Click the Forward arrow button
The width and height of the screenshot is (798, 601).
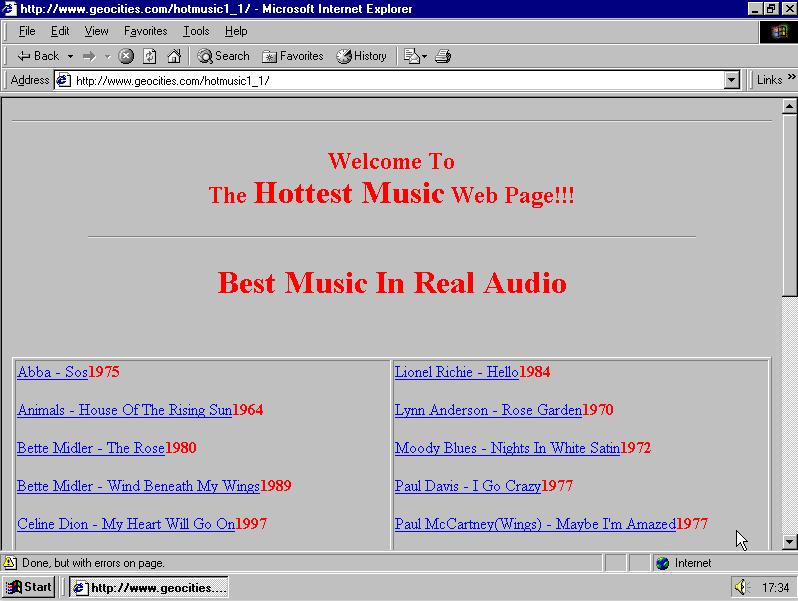90,56
